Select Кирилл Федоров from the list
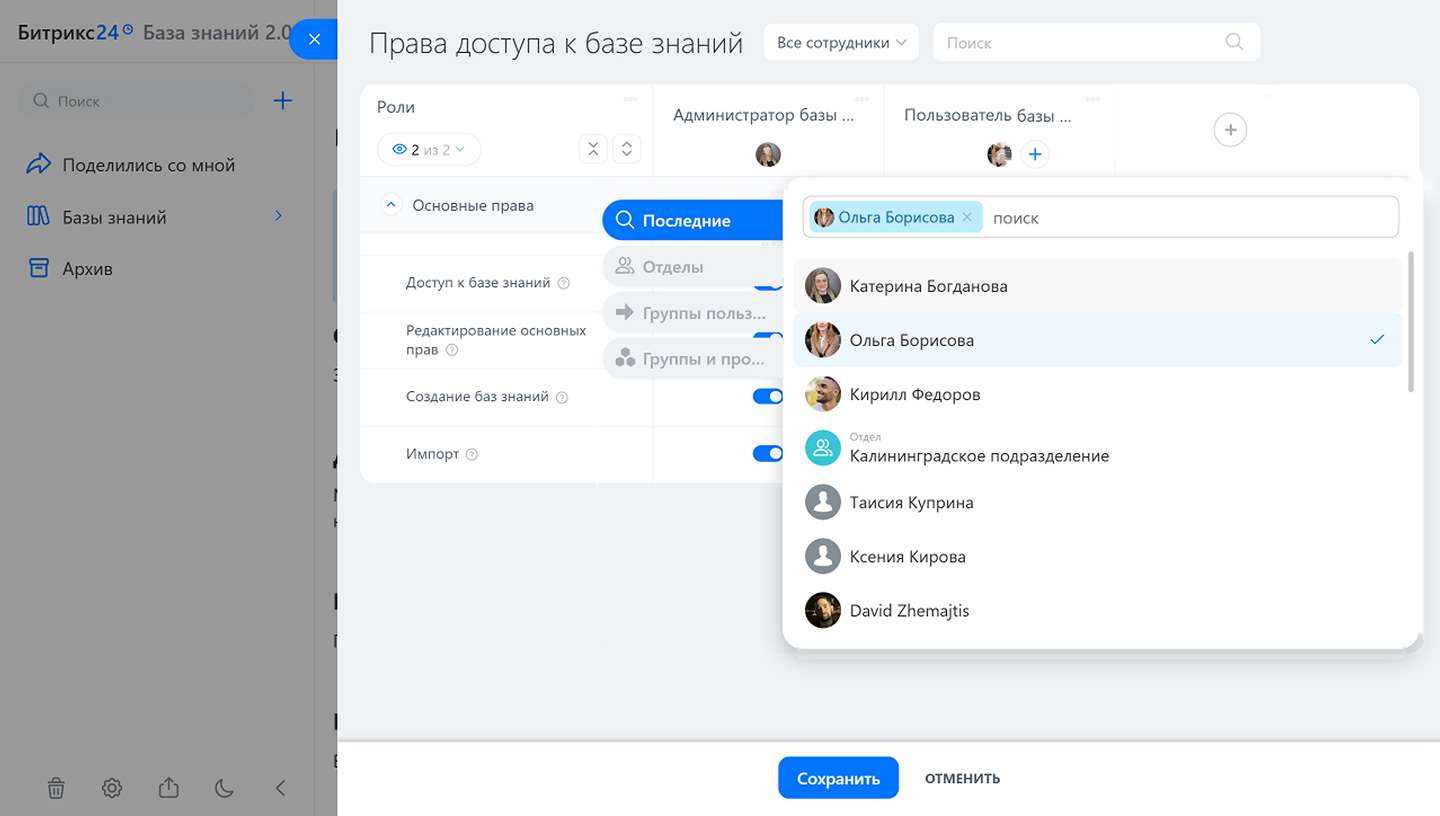Viewport: 1440px width, 816px height. tap(1098, 394)
